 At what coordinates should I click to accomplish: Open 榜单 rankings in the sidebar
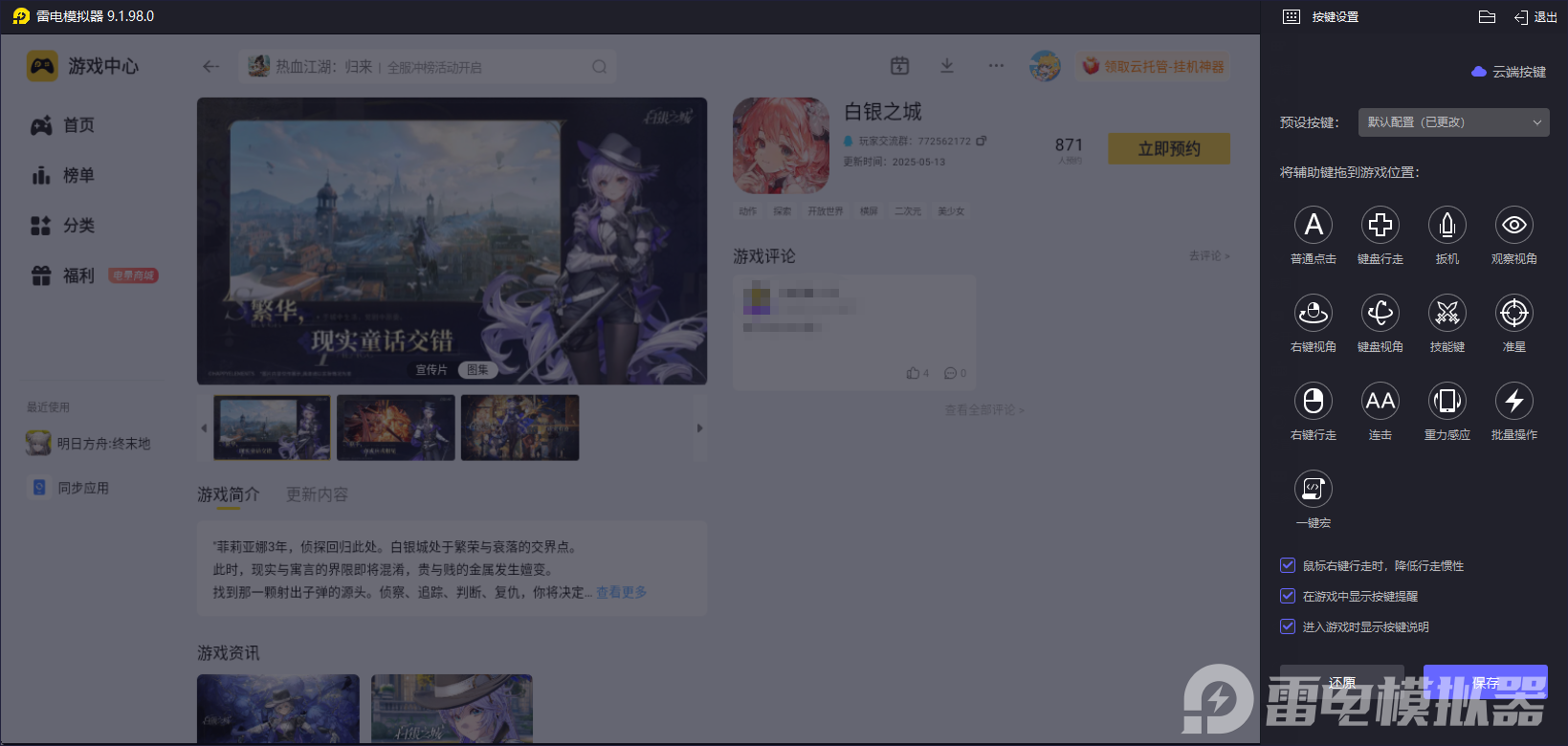[63, 175]
